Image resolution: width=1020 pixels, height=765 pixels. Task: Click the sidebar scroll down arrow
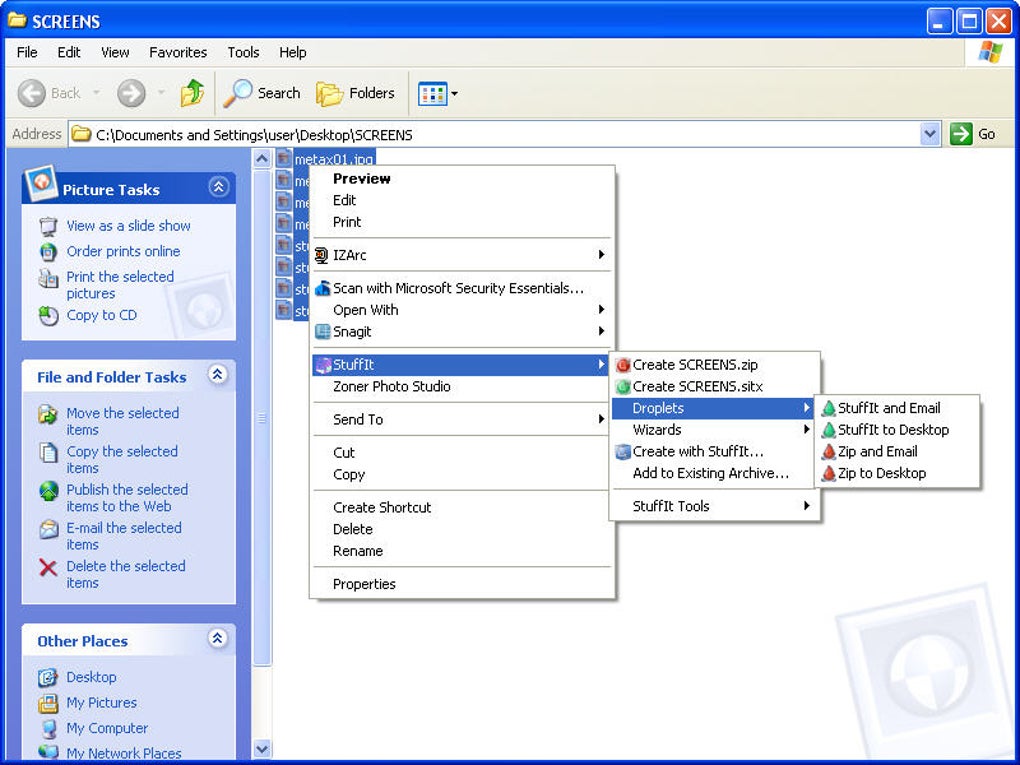click(262, 749)
